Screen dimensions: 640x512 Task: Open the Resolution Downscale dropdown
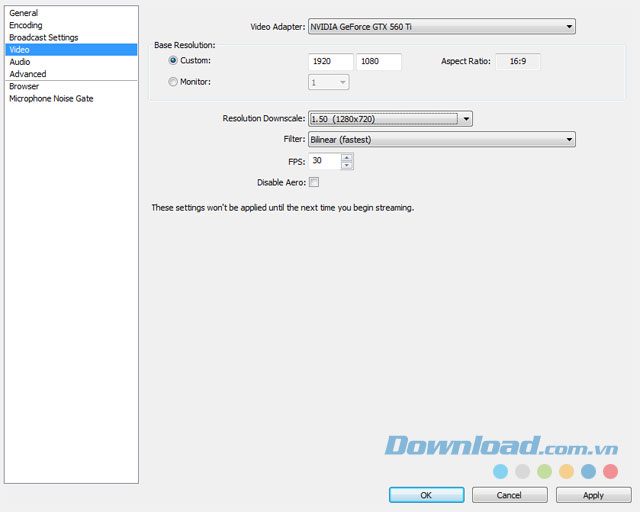[x=390, y=119]
